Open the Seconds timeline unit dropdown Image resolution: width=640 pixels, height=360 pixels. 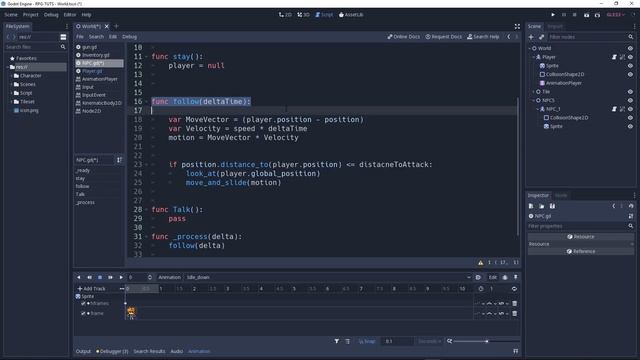(429, 341)
